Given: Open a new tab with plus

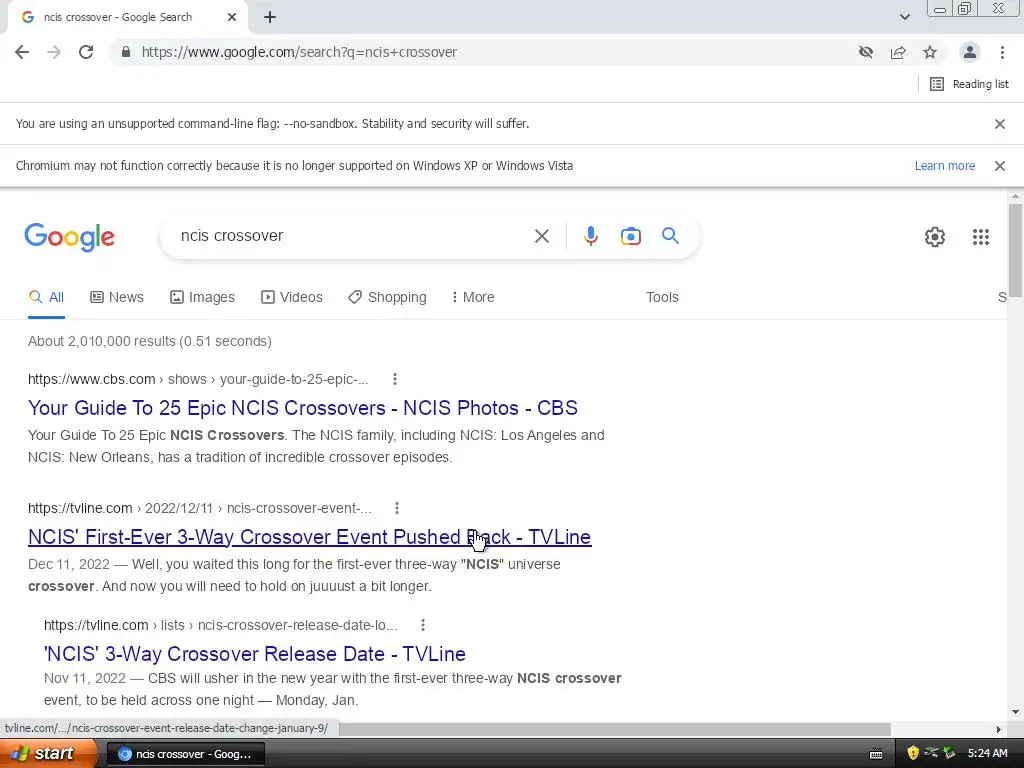Looking at the screenshot, I should click(x=270, y=18).
